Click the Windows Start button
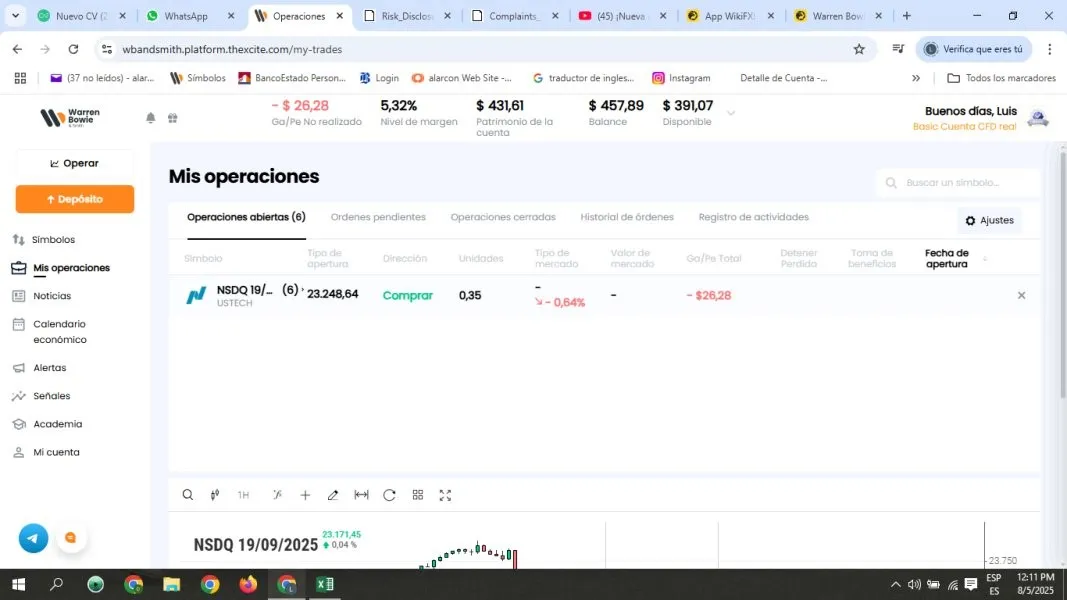 coord(18,584)
